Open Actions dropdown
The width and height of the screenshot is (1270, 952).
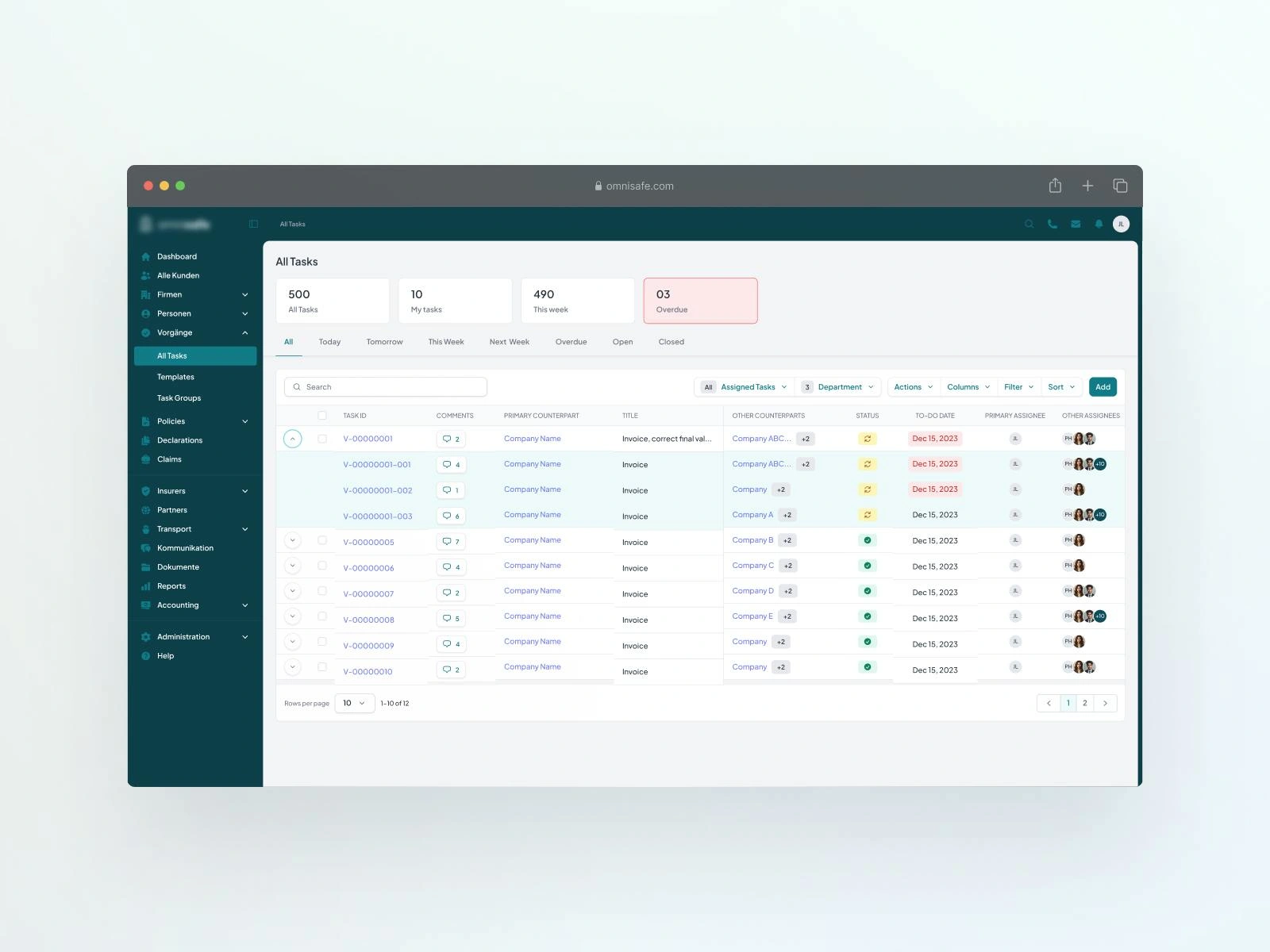pyautogui.click(x=913, y=387)
